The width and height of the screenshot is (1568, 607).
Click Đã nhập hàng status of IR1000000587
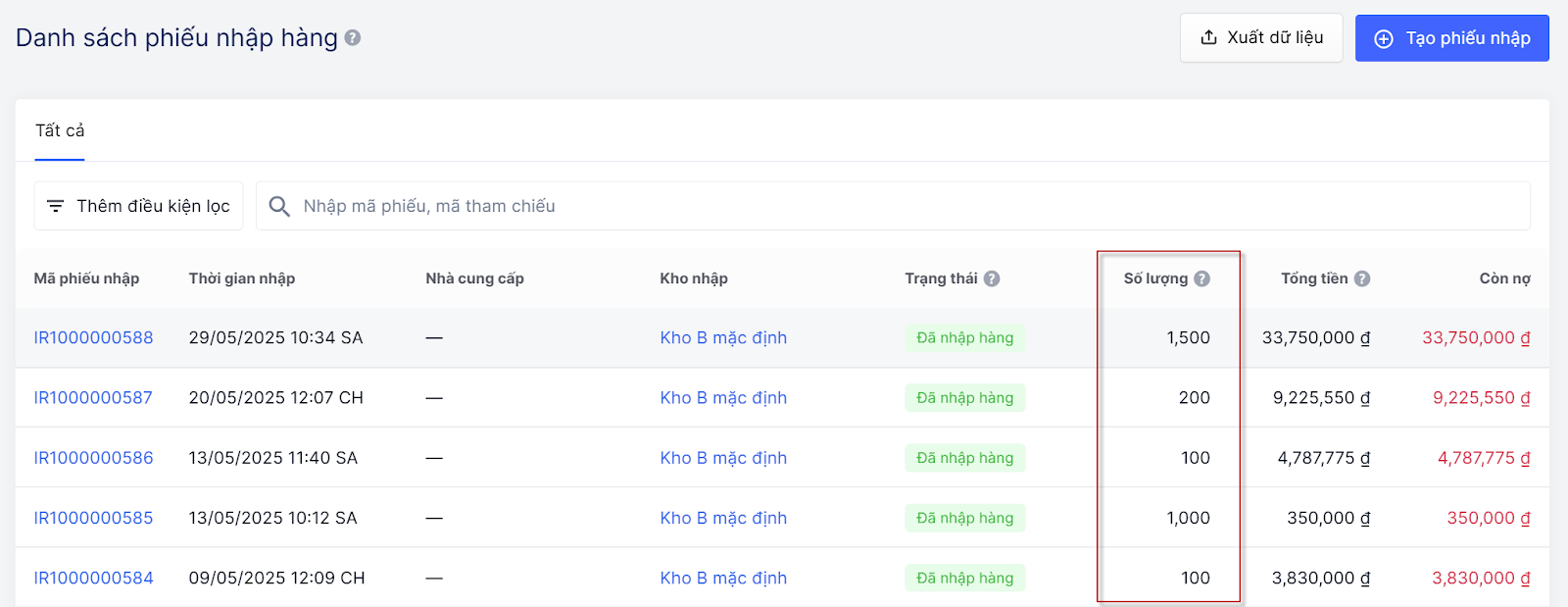[965, 397]
